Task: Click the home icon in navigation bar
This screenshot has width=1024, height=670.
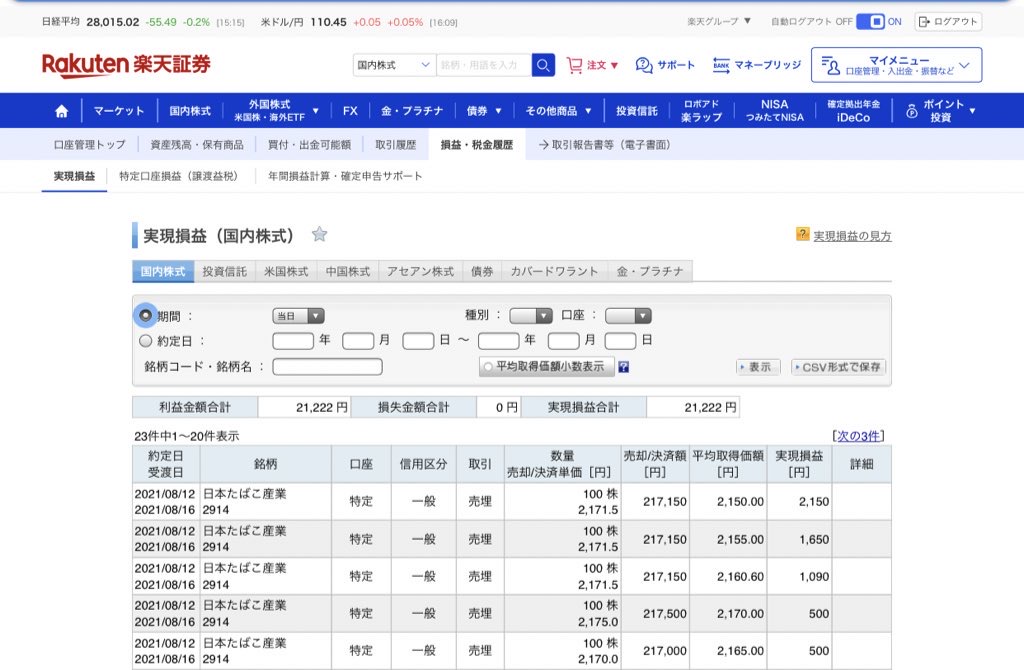Action: point(62,111)
